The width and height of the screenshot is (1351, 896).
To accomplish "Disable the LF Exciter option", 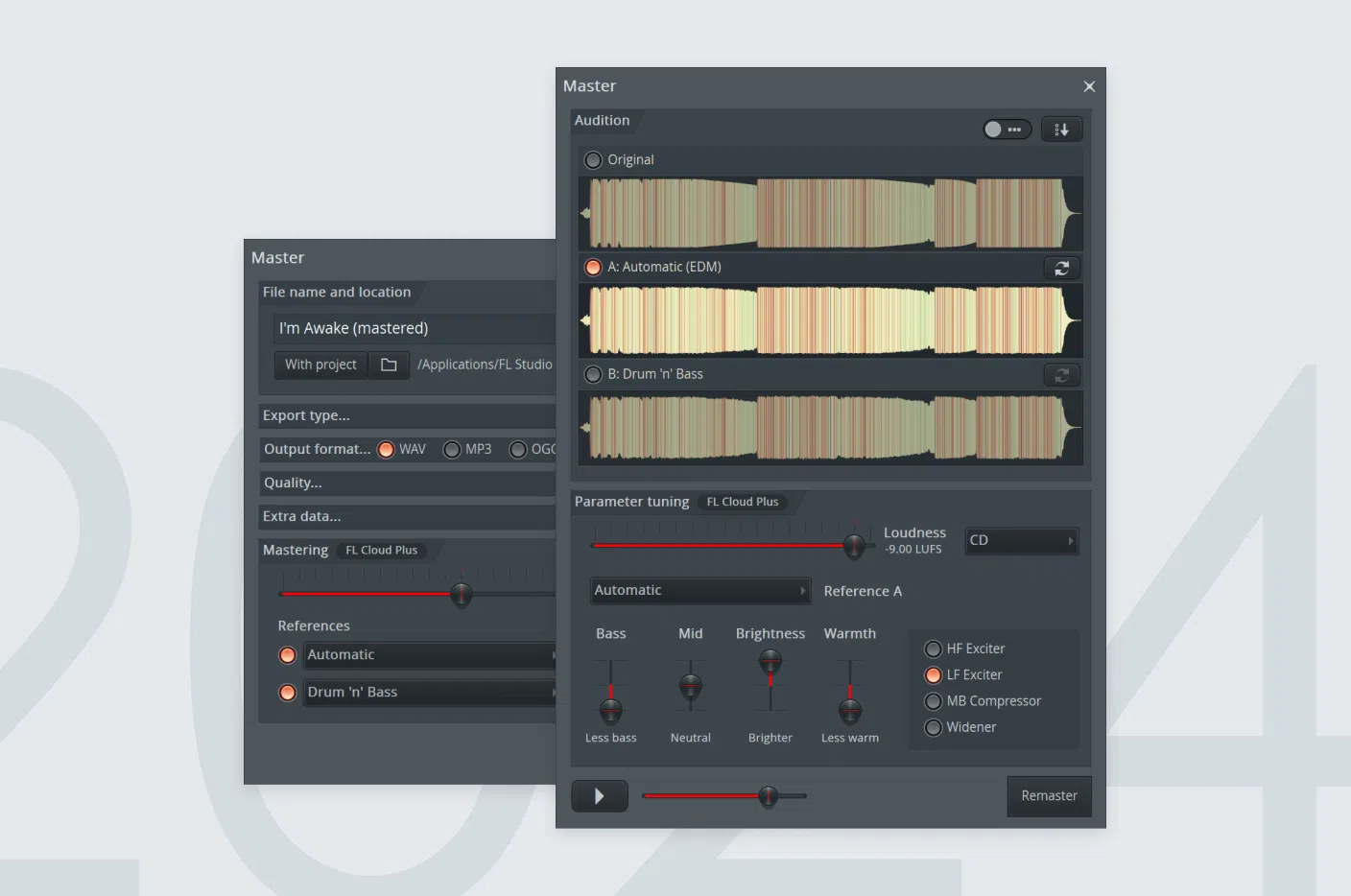I will click(x=933, y=675).
